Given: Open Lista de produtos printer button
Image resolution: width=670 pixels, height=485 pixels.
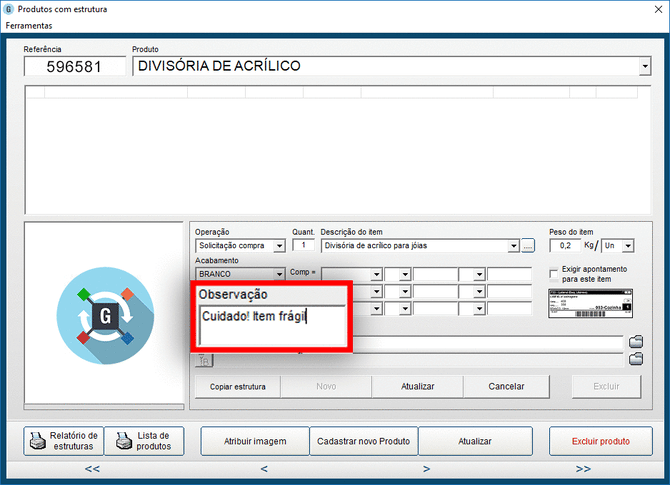Looking at the screenshot, I should coord(144,441).
